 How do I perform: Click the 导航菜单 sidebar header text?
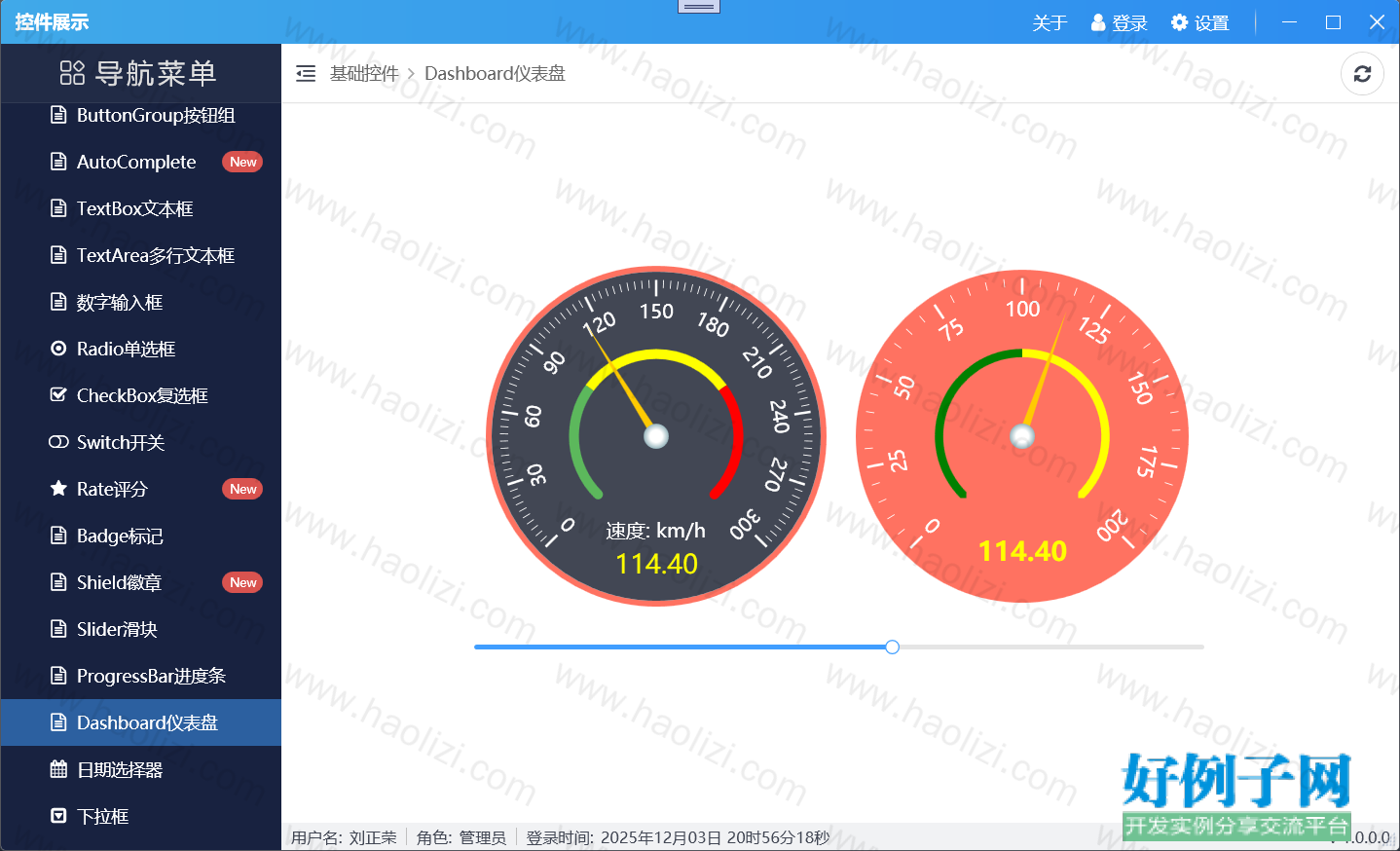tap(156, 73)
